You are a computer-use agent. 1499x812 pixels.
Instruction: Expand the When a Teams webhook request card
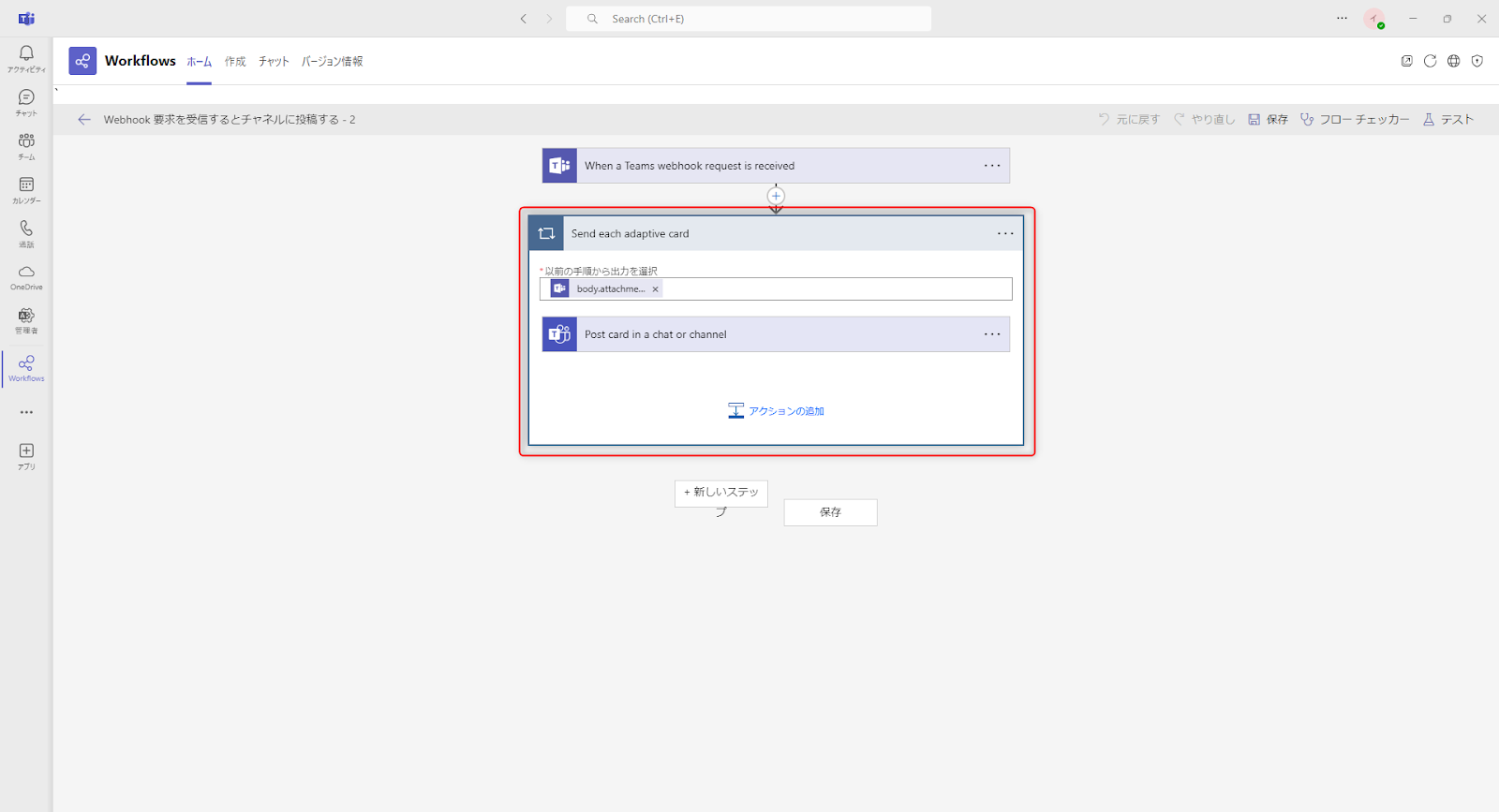(x=776, y=166)
